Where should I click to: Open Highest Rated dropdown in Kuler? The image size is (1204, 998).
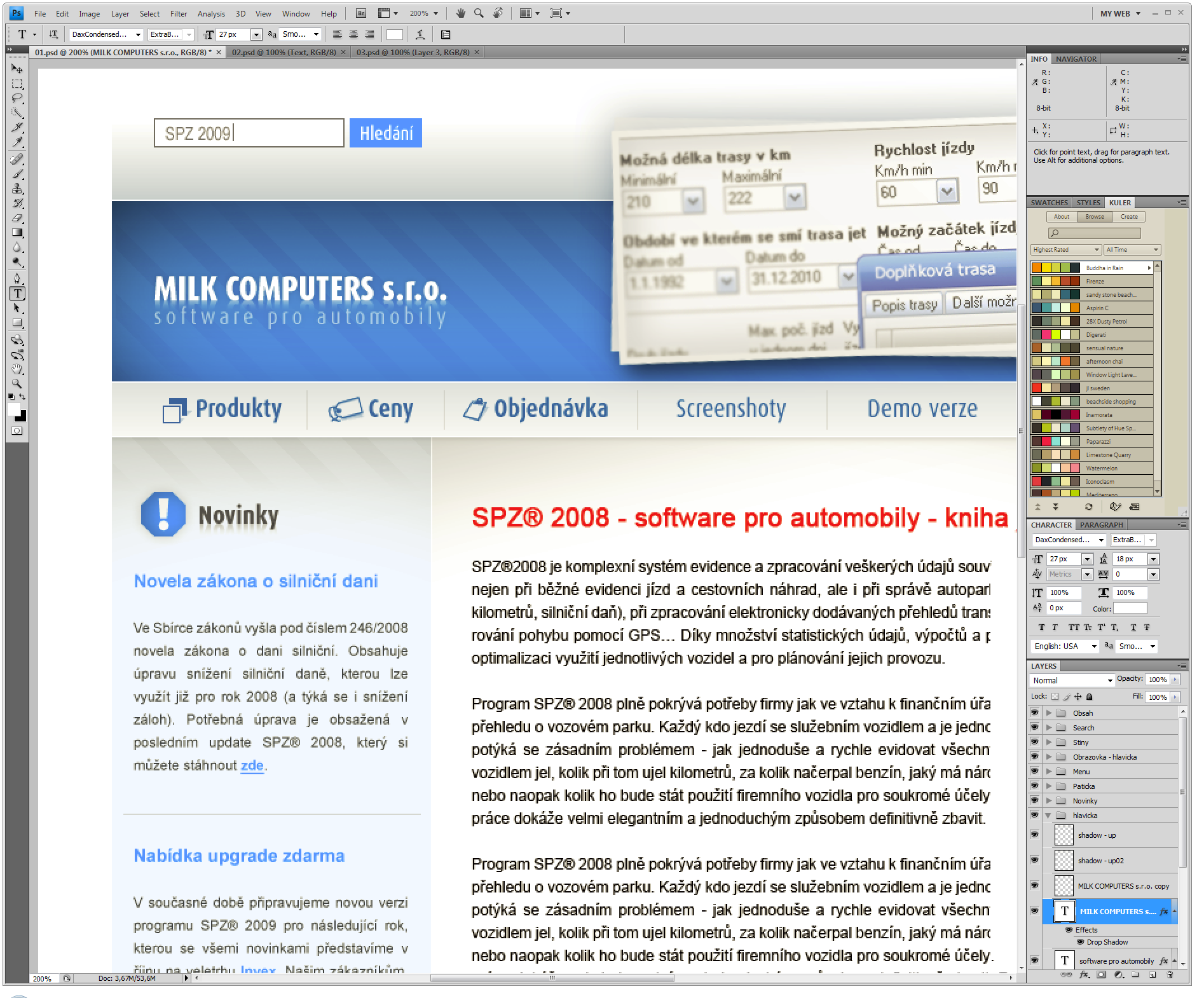pos(1066,250)
